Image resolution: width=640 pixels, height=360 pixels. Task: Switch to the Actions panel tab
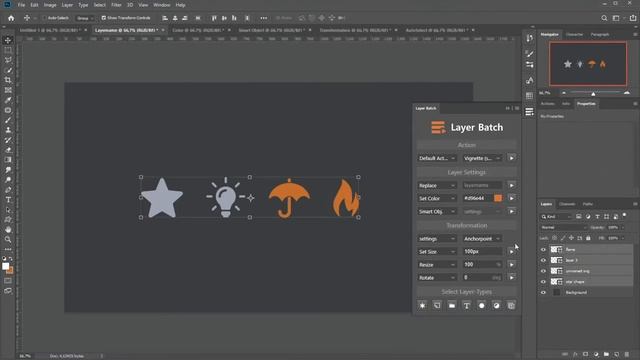click(548, 104)
